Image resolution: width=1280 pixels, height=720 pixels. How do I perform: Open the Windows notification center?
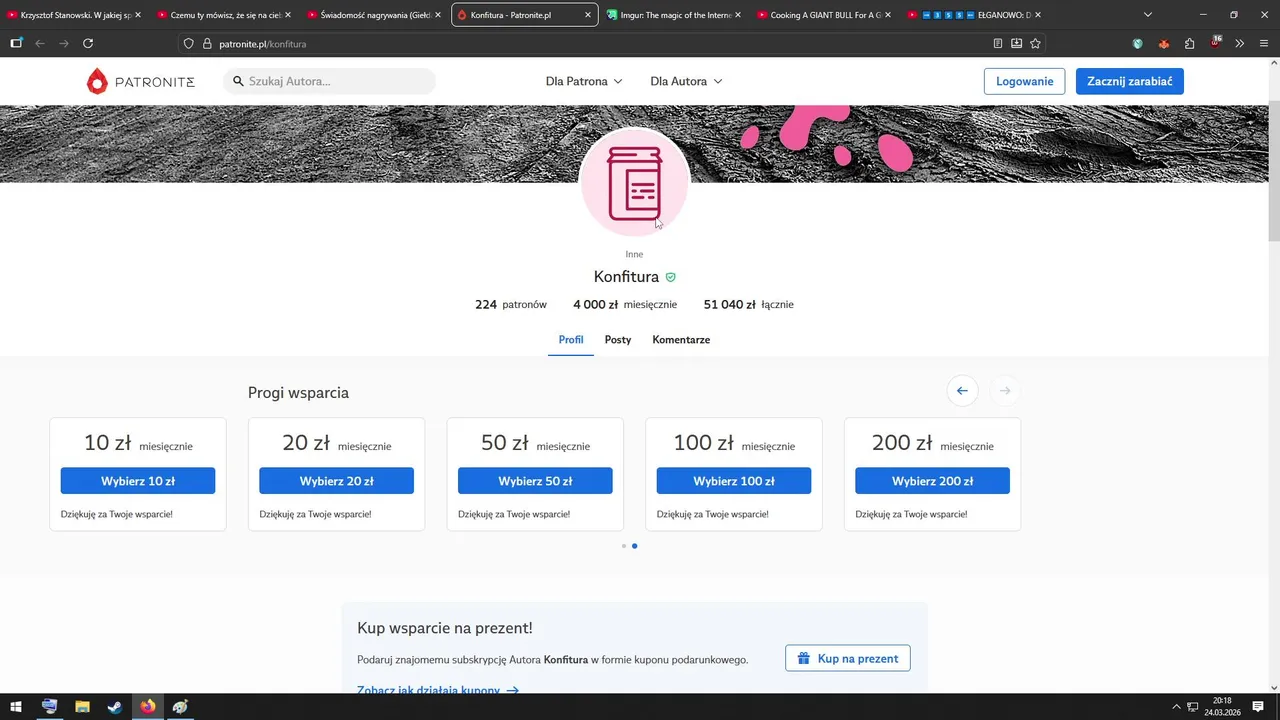[x=1258, y=707]
